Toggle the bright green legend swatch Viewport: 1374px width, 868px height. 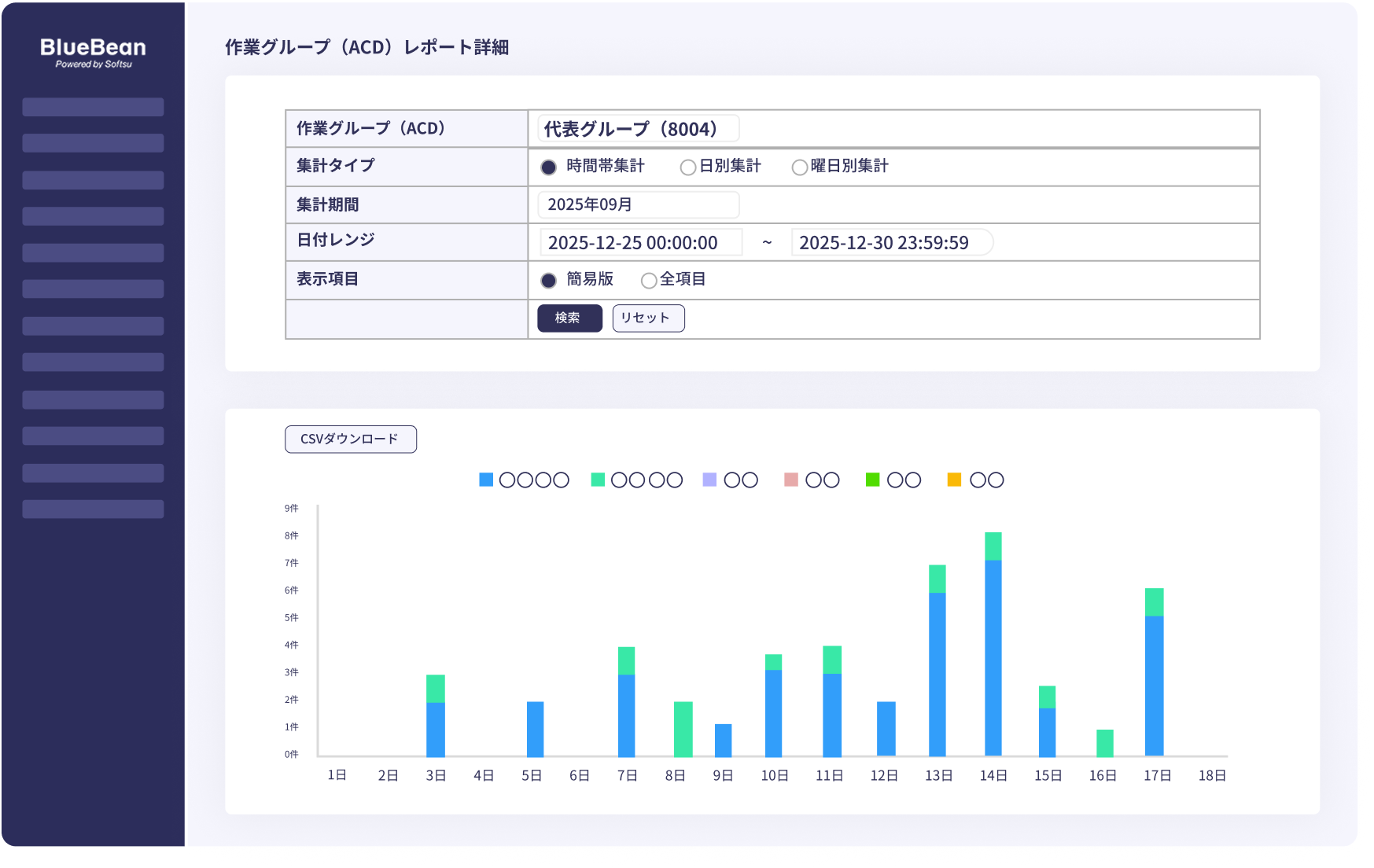point(872,480)
